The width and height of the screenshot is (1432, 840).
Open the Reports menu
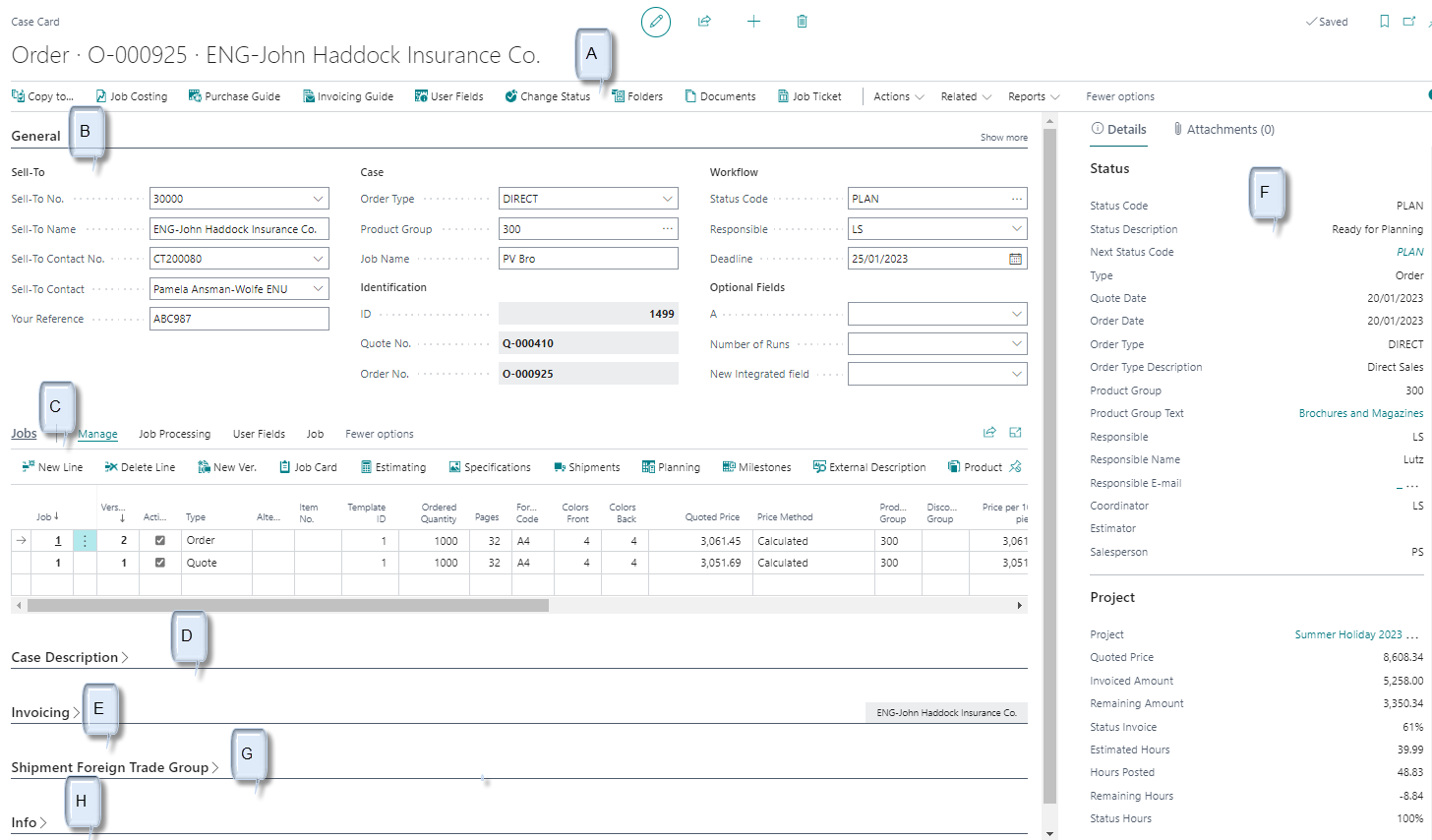point(1034,96)
